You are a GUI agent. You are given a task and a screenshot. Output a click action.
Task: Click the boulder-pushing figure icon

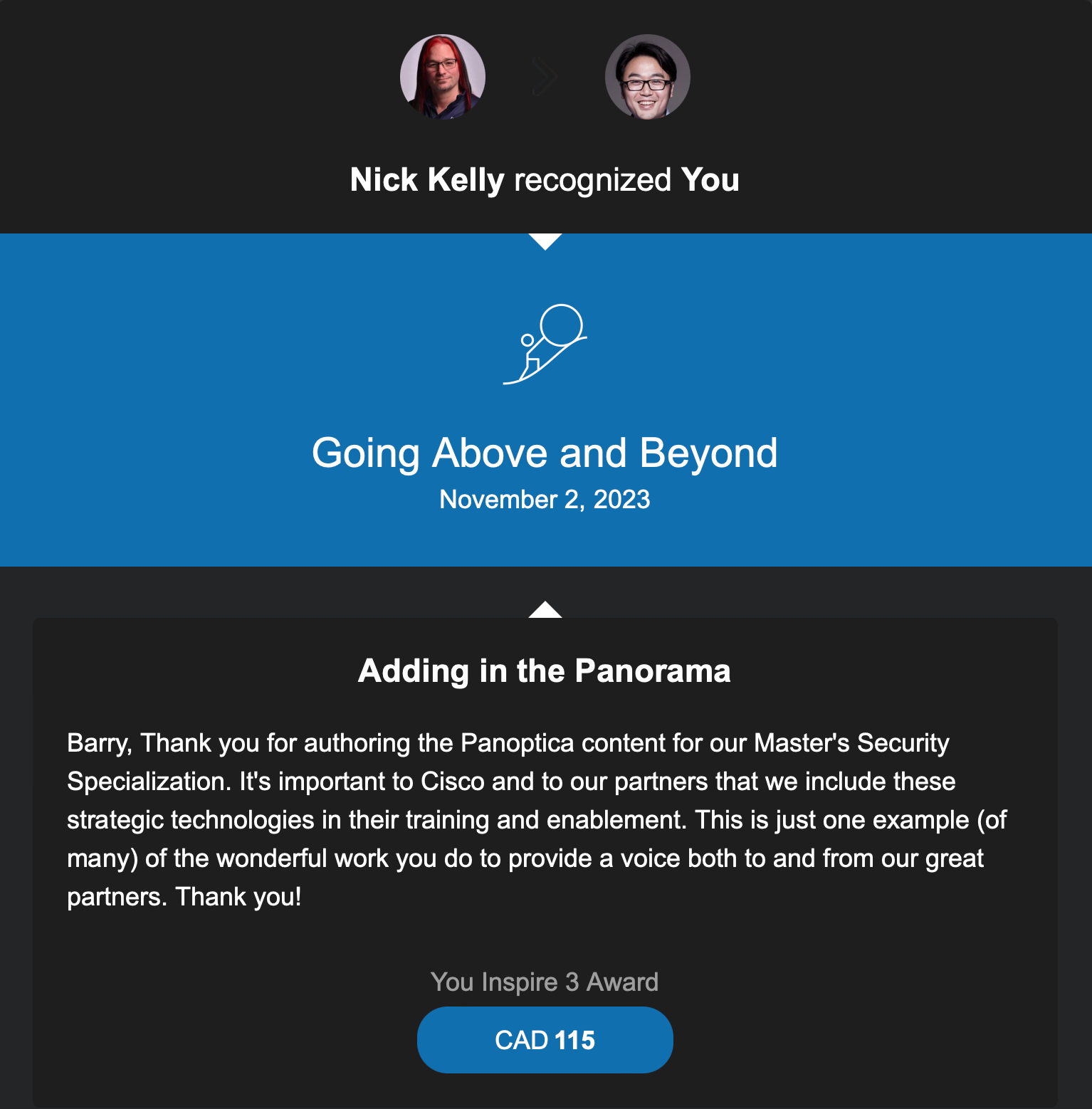545,345
